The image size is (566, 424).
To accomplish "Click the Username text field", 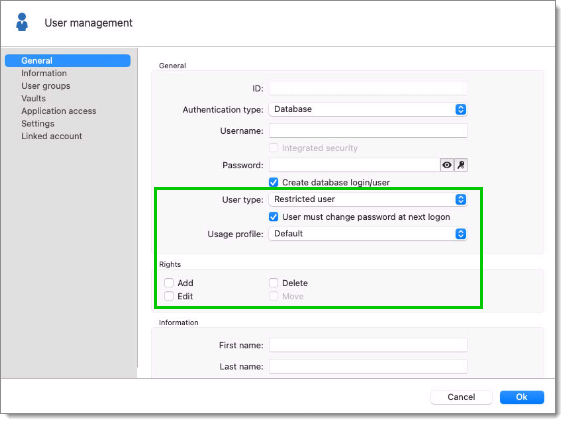I will pyautogui.click(x=368, y=131).
